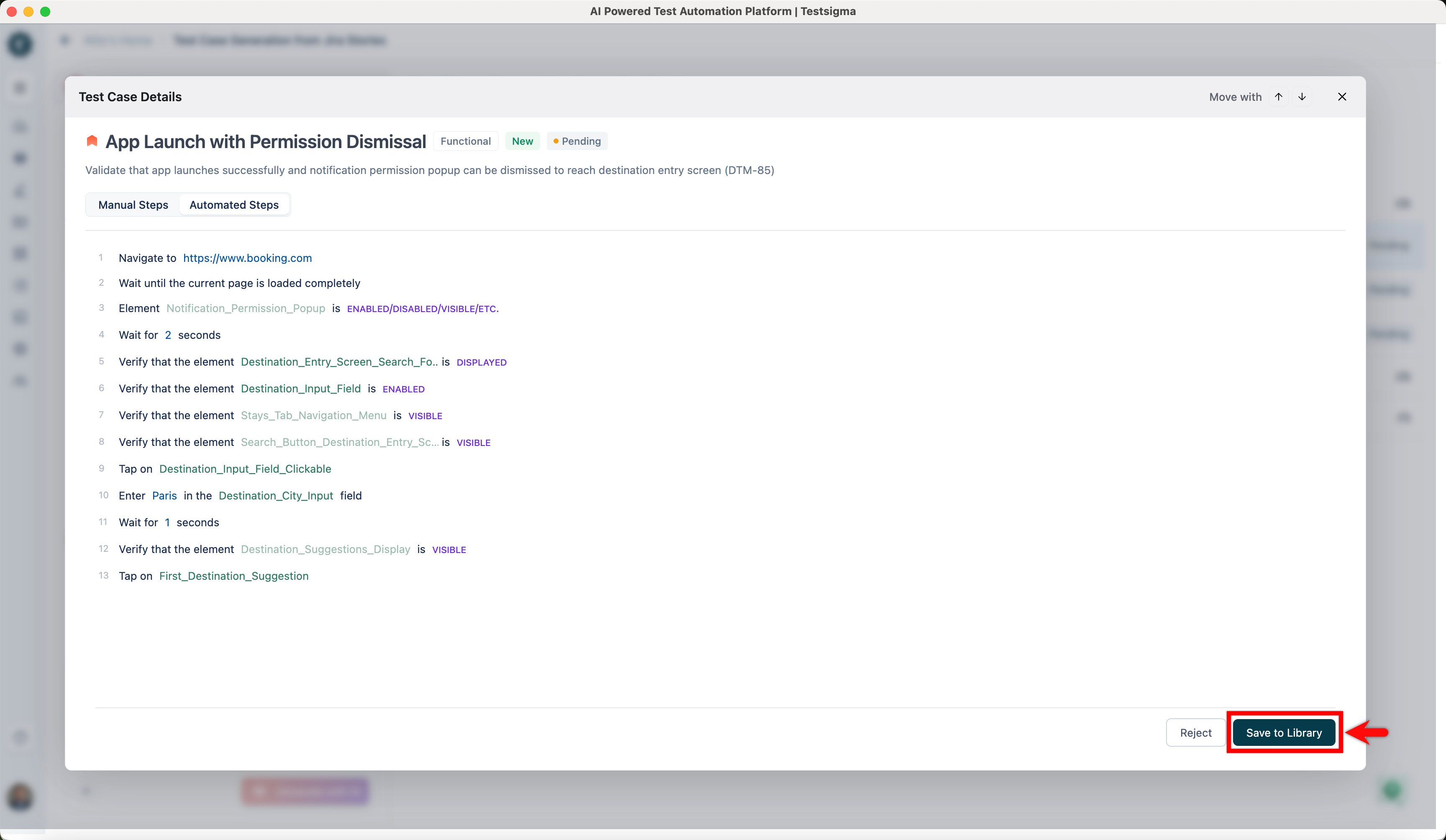
Task: Click the Paris test data value
Action: (164, 496)
